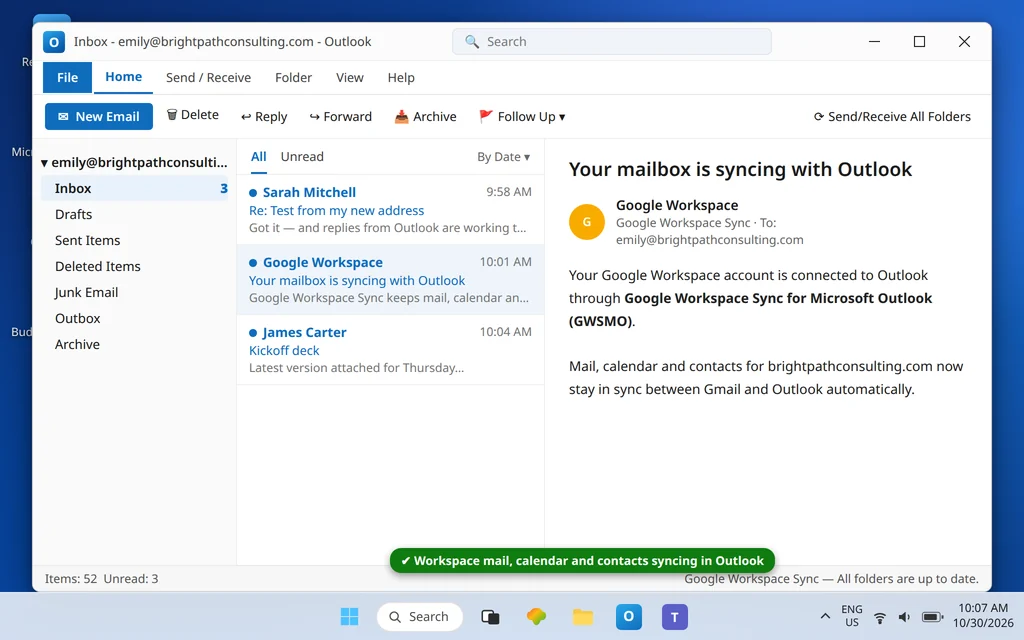This screenshot has width=1024, height=640.
Task: Switch to the Home ribbon tab
Action: [x=123, y=77]
